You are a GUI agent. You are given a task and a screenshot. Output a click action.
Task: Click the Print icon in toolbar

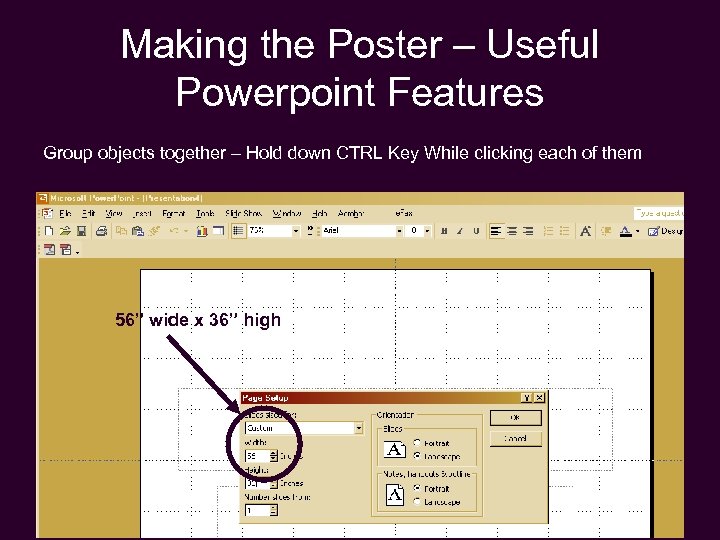[101, 231]
